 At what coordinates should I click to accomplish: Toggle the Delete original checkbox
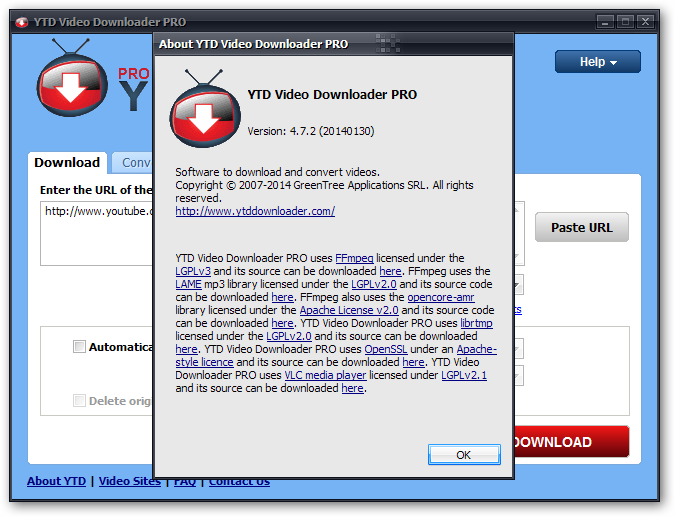[x=79, y=401]
